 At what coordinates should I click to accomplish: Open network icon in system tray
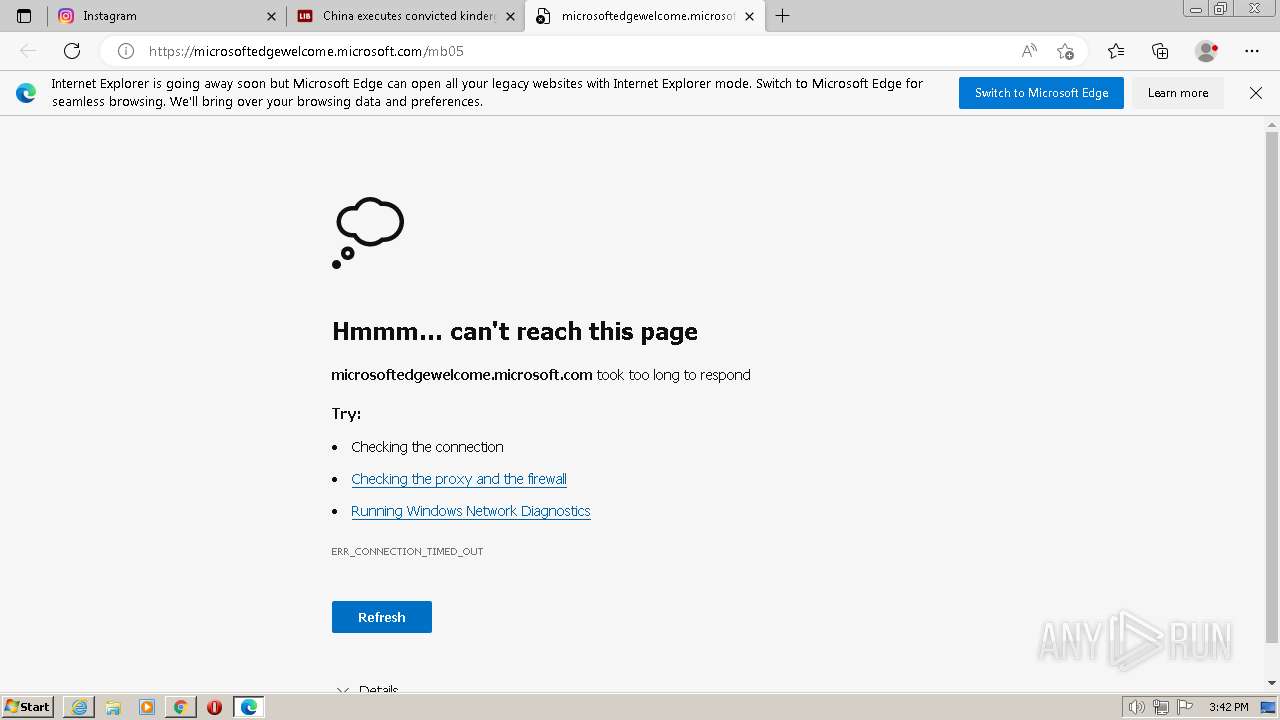1160,707
